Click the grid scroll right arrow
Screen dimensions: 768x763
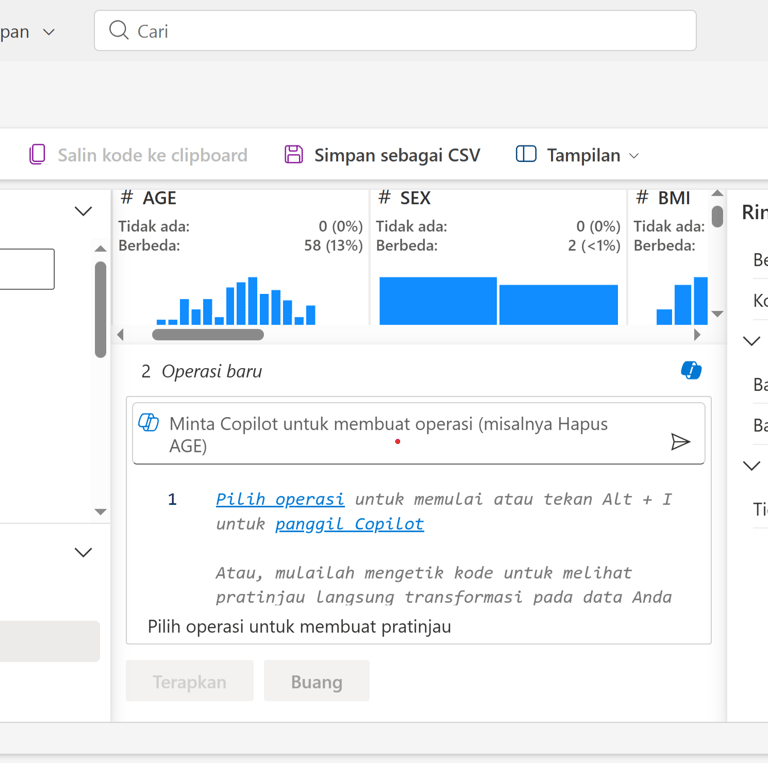click(697, 335)
